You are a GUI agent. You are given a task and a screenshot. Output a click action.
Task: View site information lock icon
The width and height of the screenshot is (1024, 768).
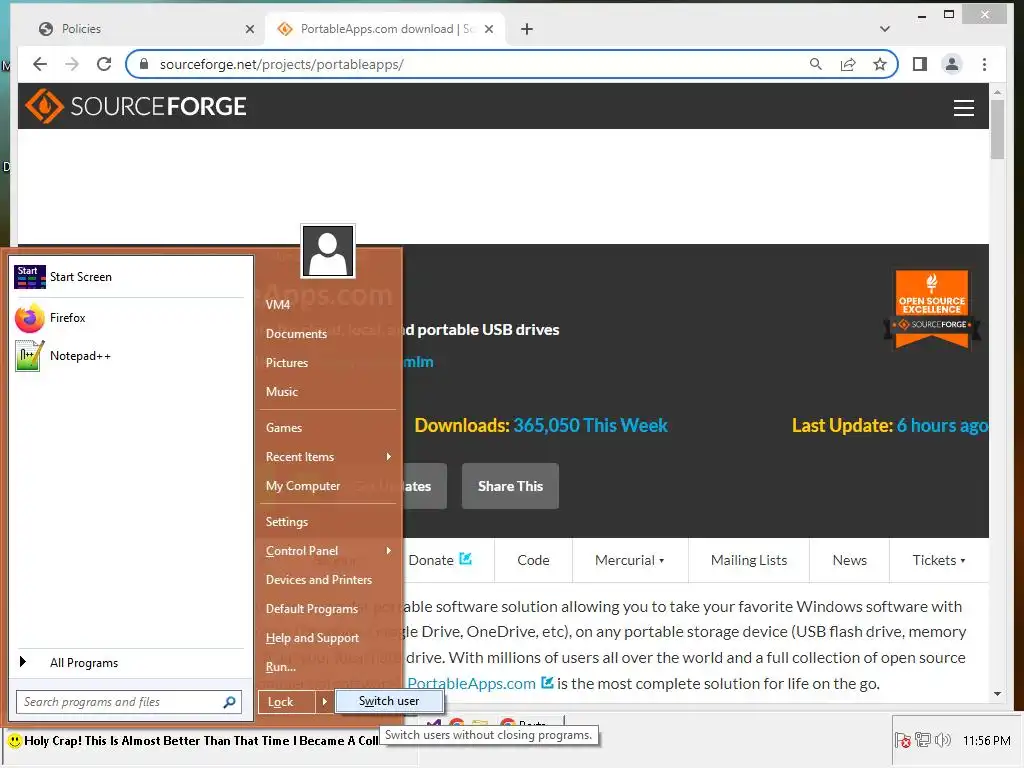[x=144, y=64]
